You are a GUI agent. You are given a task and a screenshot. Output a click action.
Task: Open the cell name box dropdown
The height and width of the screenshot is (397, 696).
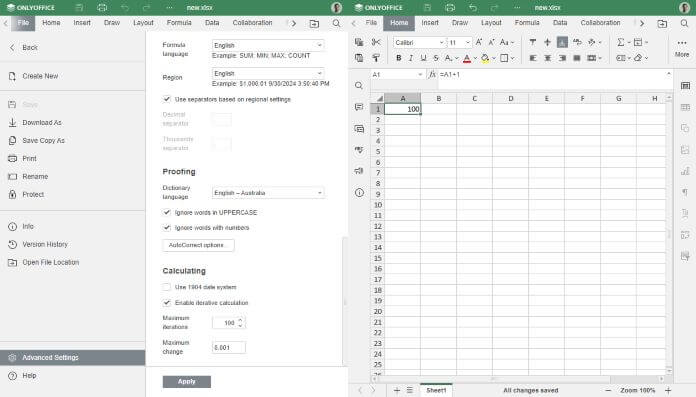coord(420,75)
